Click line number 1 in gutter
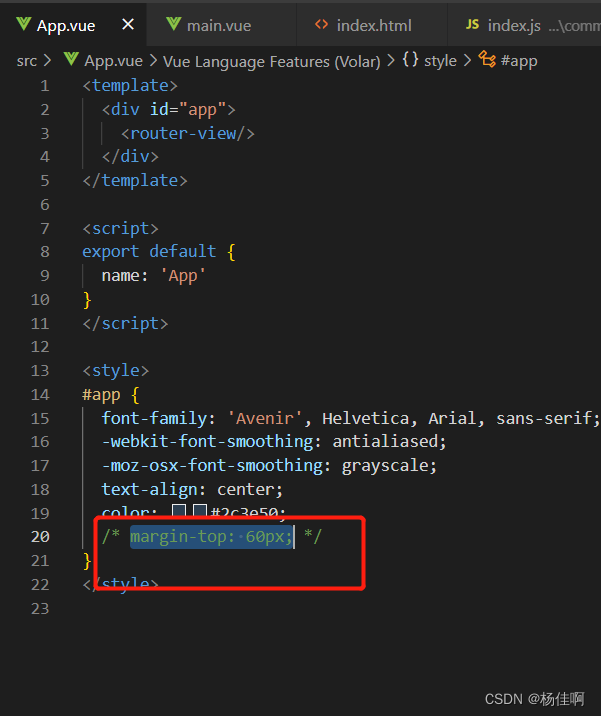The image size is (601, 716). pos(44,86)
